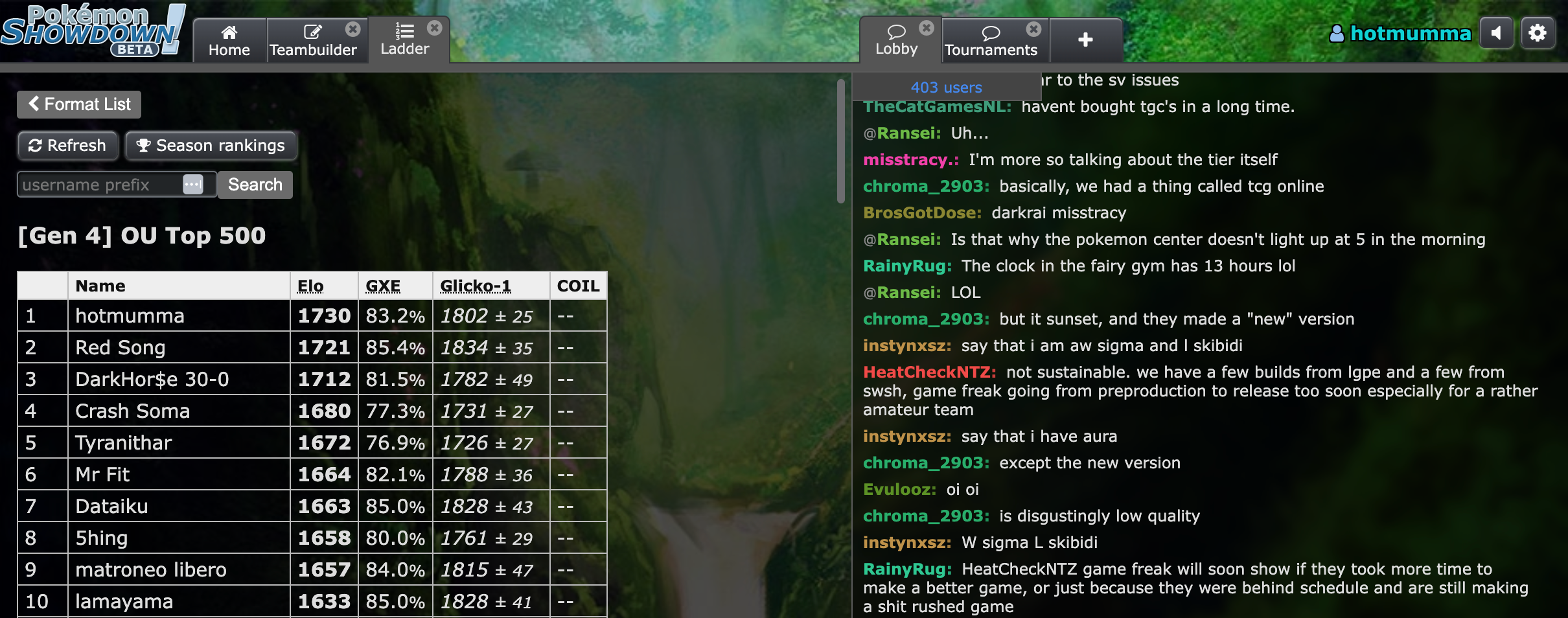Open the hotmumma user menu

[x=1400, y=33]
